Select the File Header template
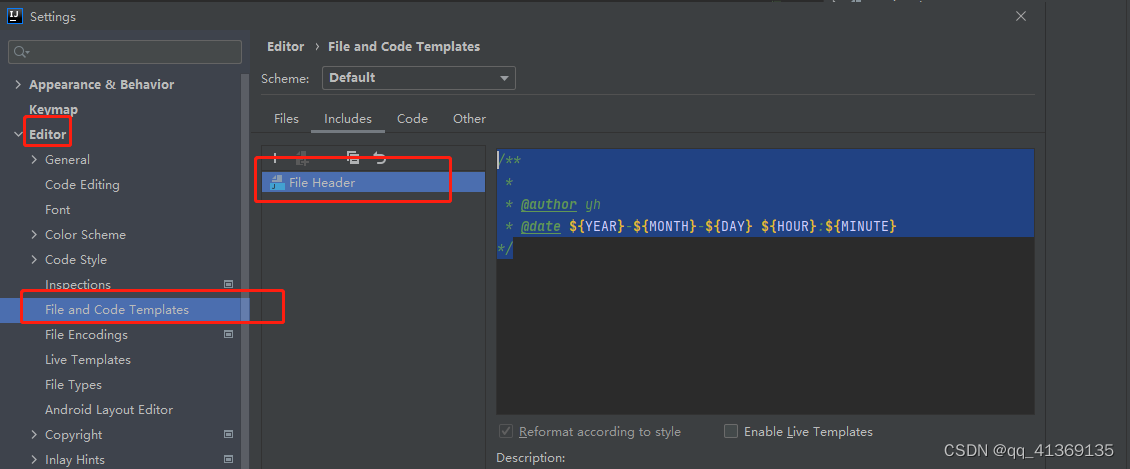The height and width of the screenshot is (469, 1130). pyautogui.click(x=373, y=183)
